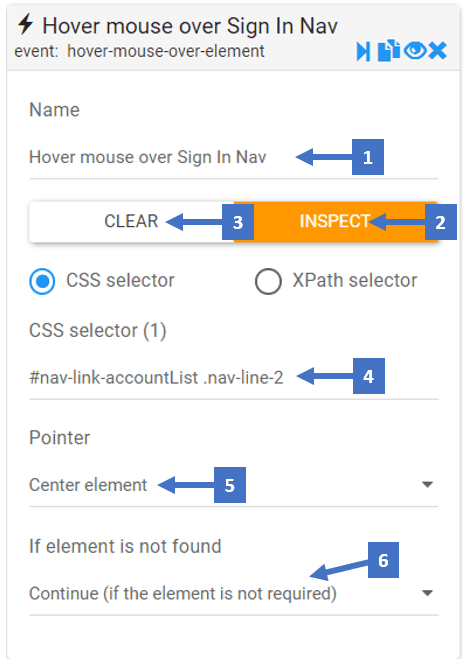Click the CLEAR button
Viewport: 468px width, 668px height.
[132, 222]
